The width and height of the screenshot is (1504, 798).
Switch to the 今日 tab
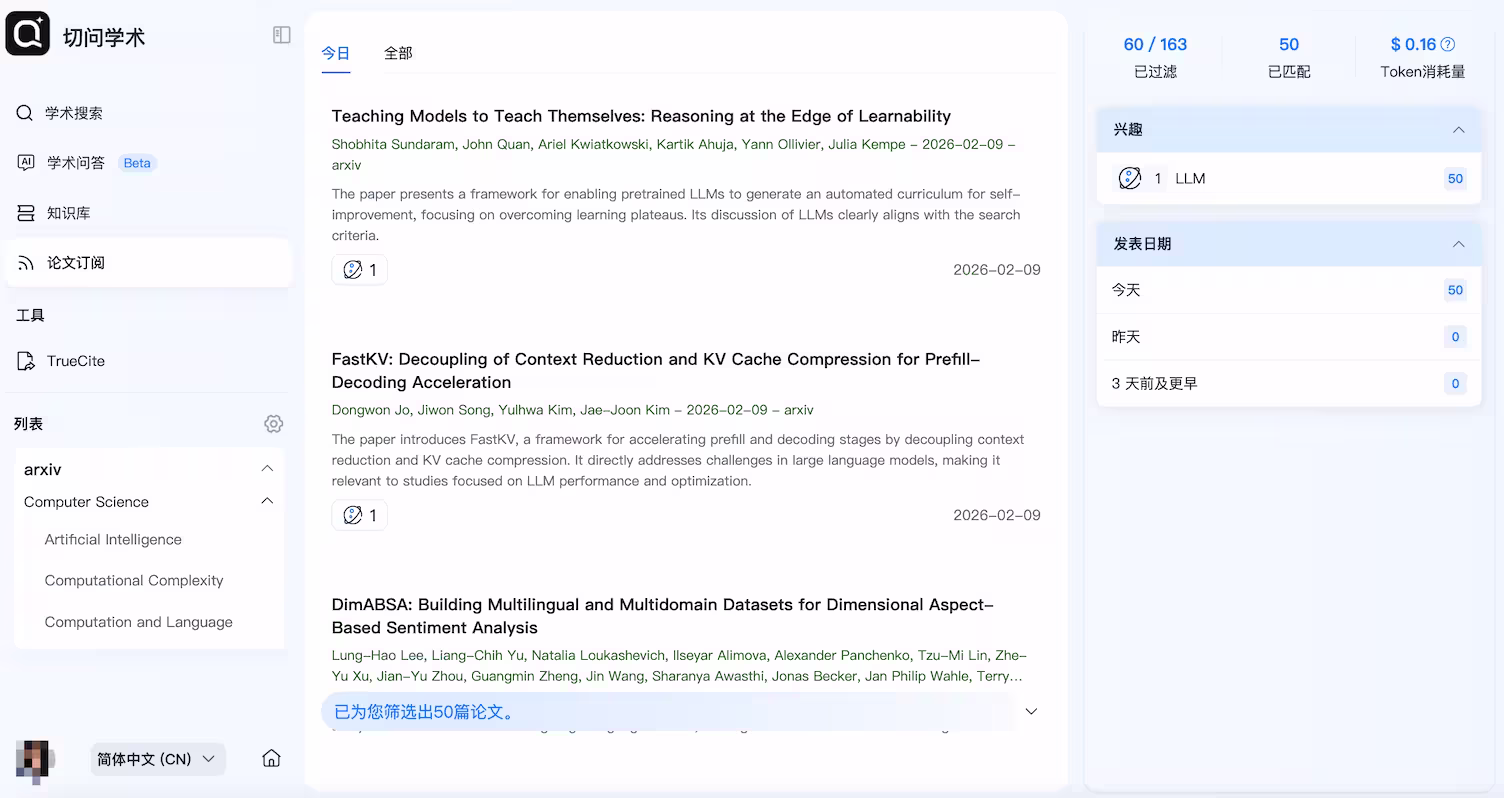[x=336, y=53]
